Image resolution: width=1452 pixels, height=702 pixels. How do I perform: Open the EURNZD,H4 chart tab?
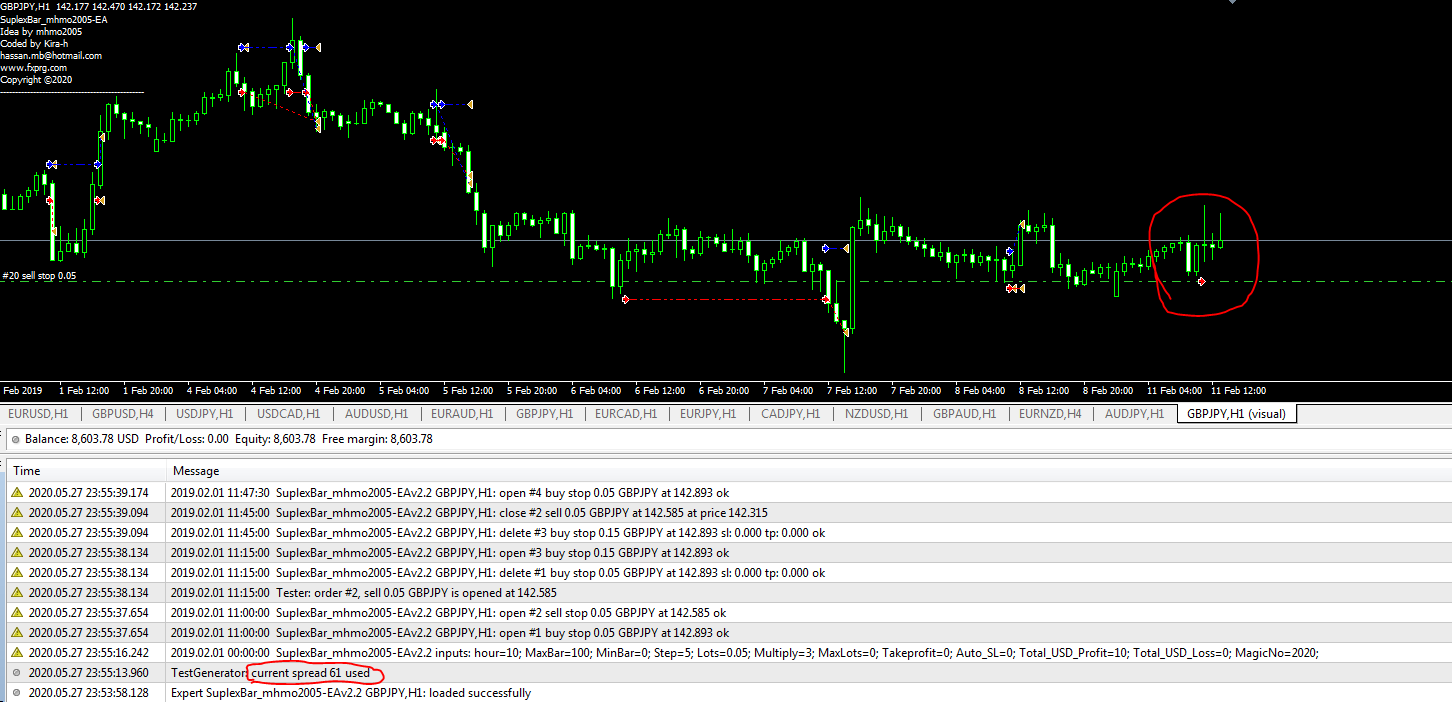1049,413
